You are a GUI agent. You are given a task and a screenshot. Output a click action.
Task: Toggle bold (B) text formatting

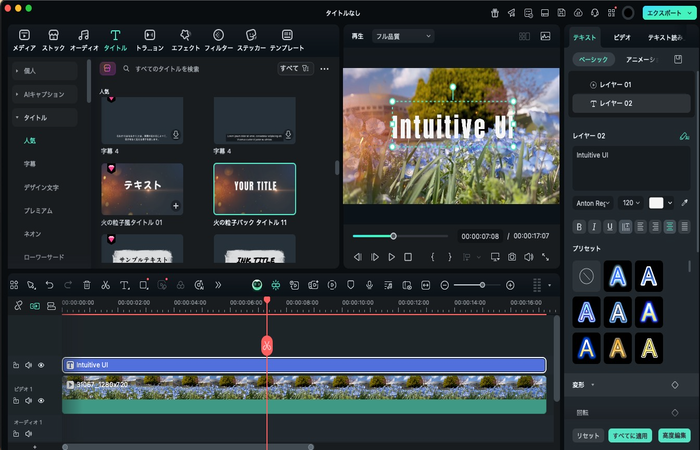(581, 226)
